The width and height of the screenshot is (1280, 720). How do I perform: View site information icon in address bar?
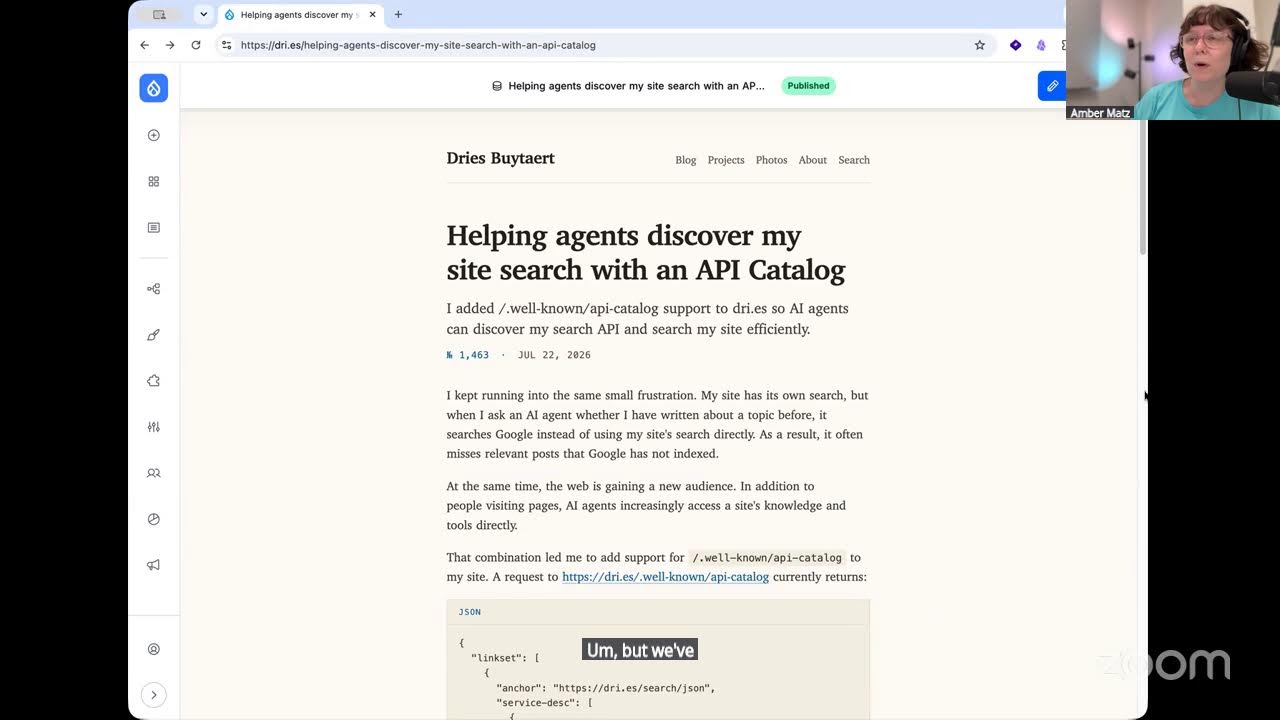[227, 45]
